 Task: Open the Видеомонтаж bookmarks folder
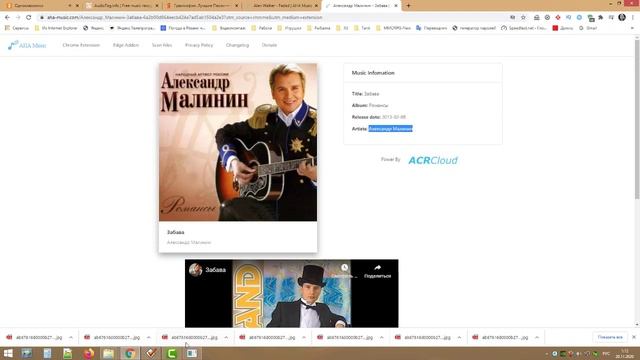(x=229, y=28)
